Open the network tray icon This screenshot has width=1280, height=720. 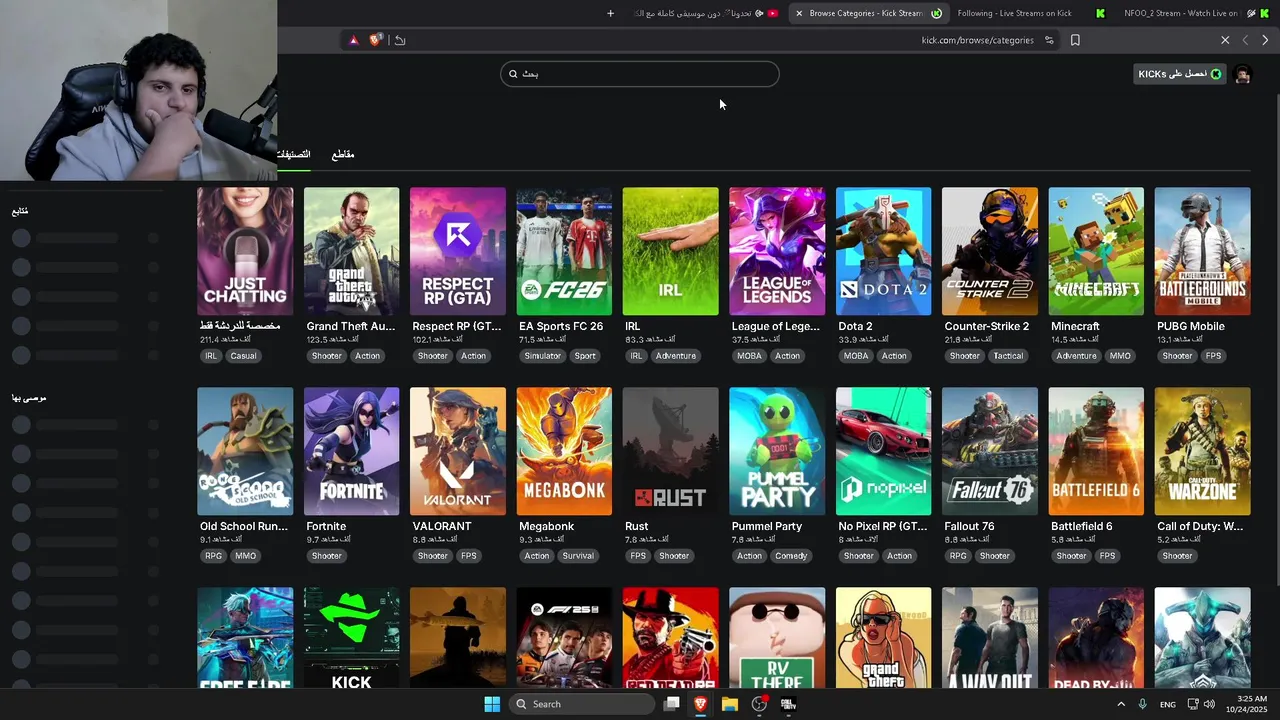pyautogui.click(x=1193, y=704)
